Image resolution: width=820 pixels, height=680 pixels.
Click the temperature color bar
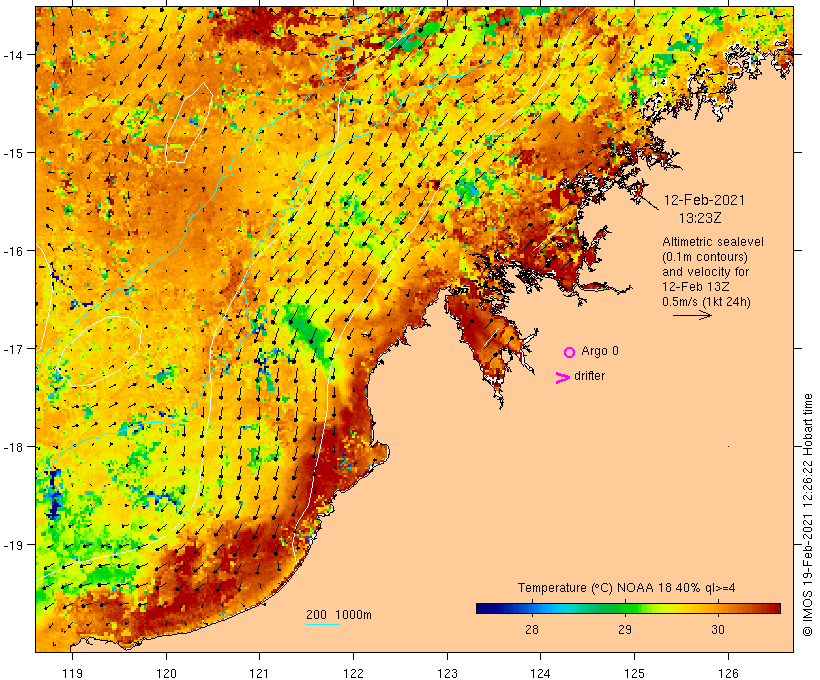pos(628,608)
